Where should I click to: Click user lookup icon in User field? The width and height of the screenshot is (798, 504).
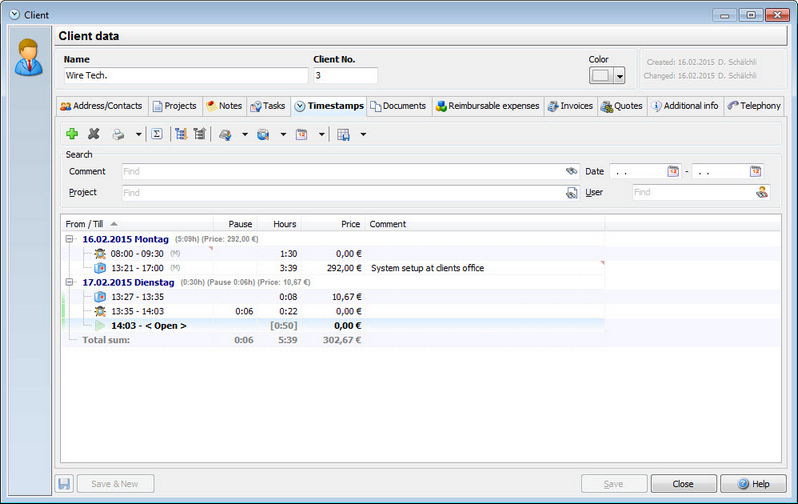pyautogui.click(x=762, y=192)
